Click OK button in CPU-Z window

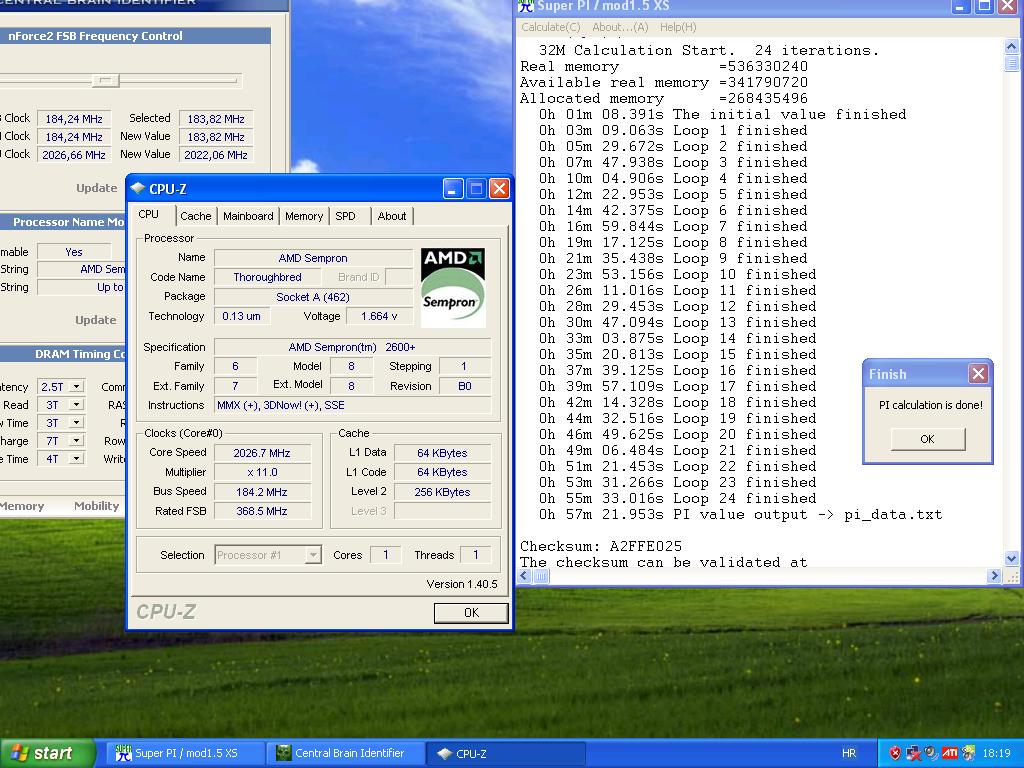click(471, 613)
